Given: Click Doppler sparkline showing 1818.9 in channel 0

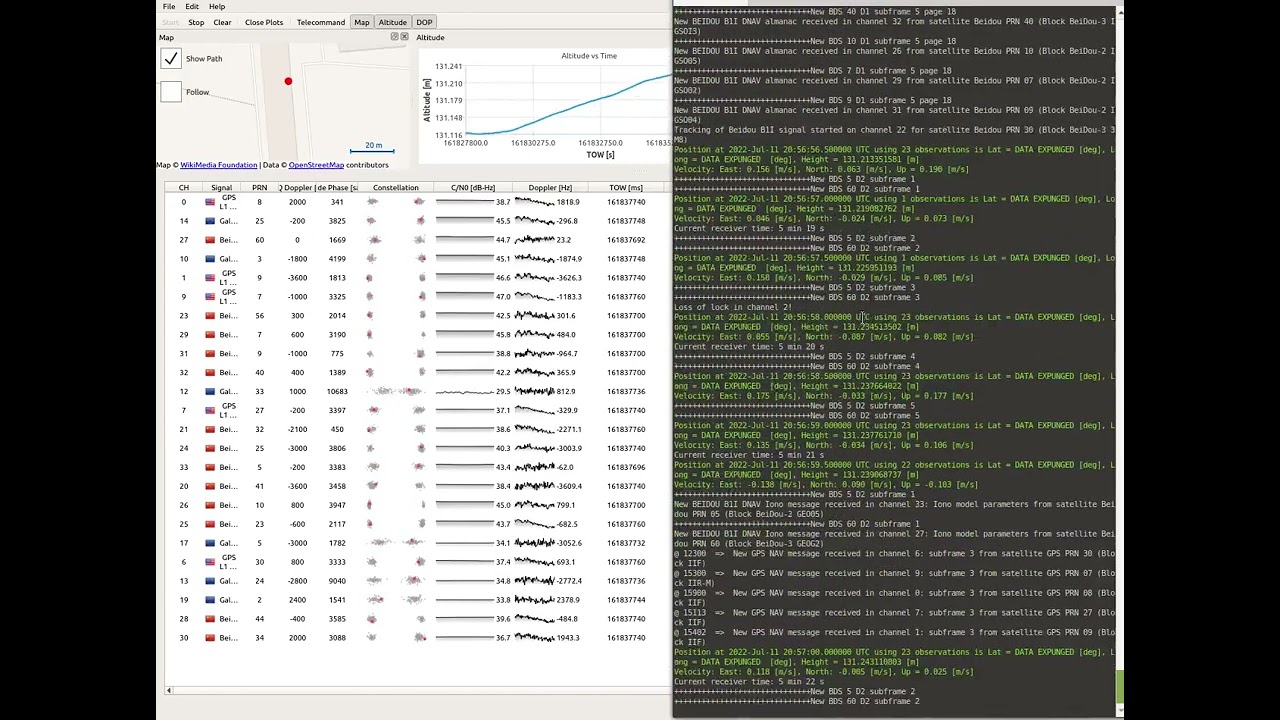Looking at the screenshot, I should coord(534,202).
